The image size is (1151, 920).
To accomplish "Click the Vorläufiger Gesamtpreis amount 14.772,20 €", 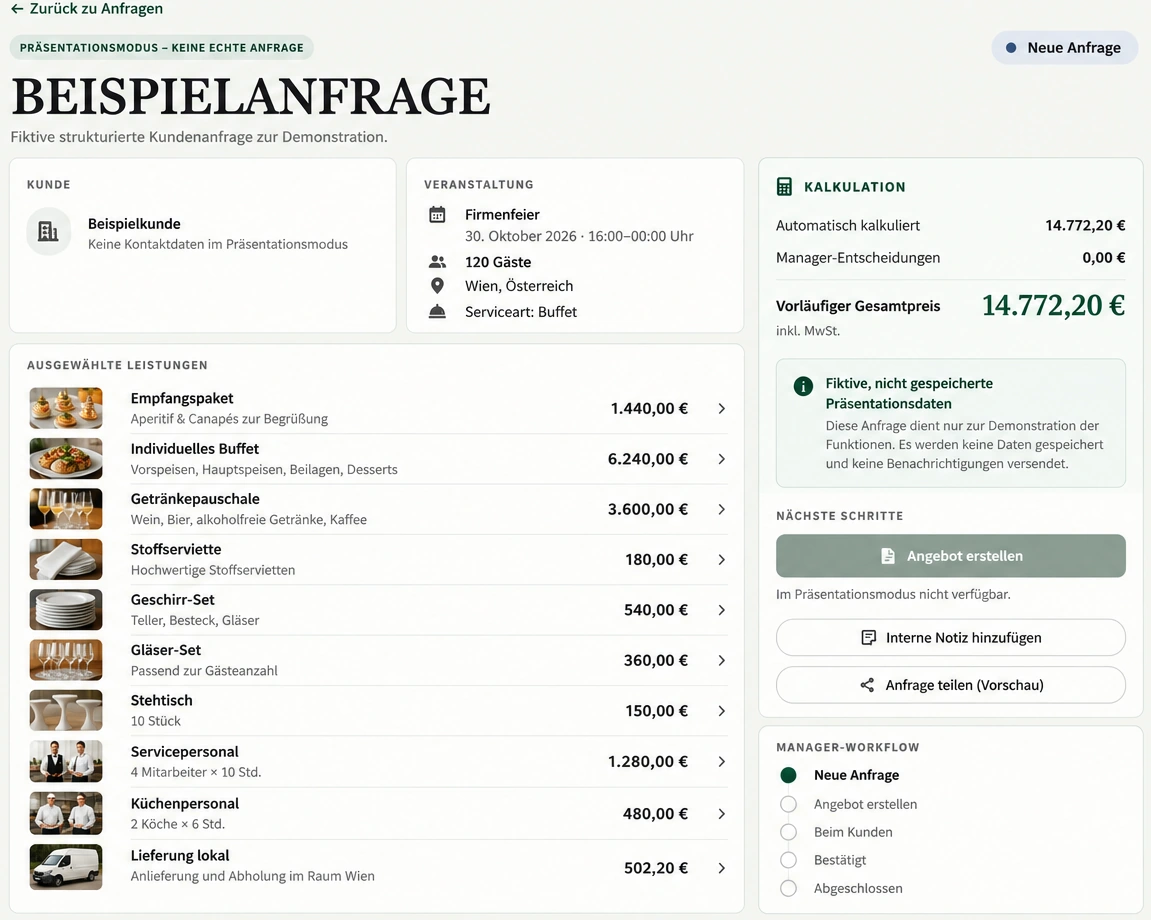I will (1053, 305).
